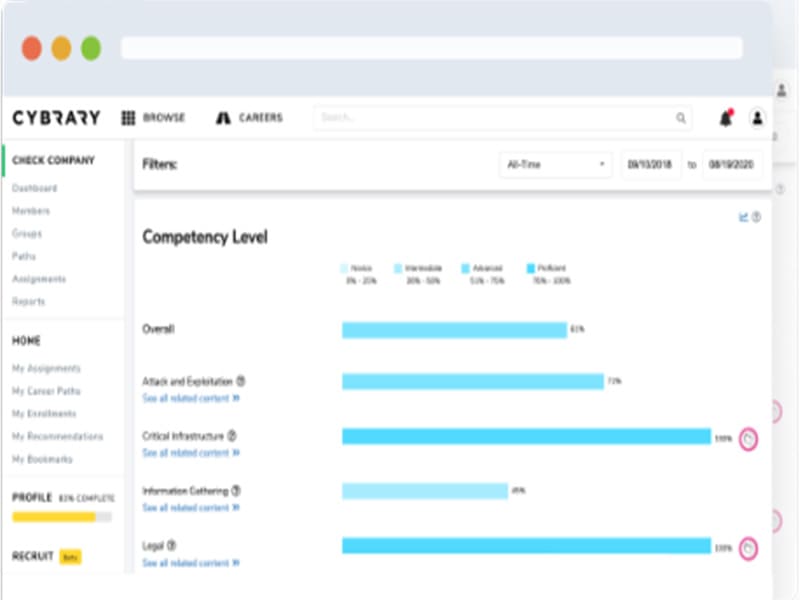The height and width of the screenshot is (600, 800).
Task: Click the search magnifier icon
Action: pyautogui.click(x=681, y=118)
